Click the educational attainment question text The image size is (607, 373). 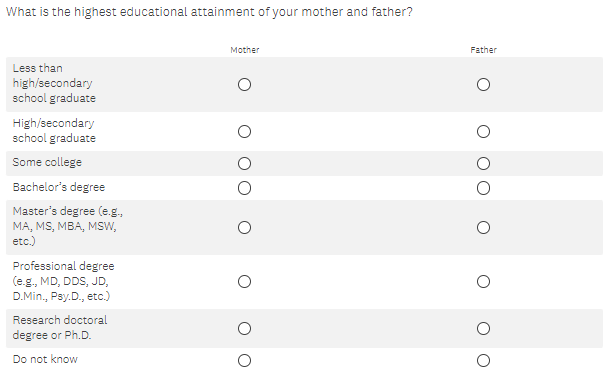[209, 12]
